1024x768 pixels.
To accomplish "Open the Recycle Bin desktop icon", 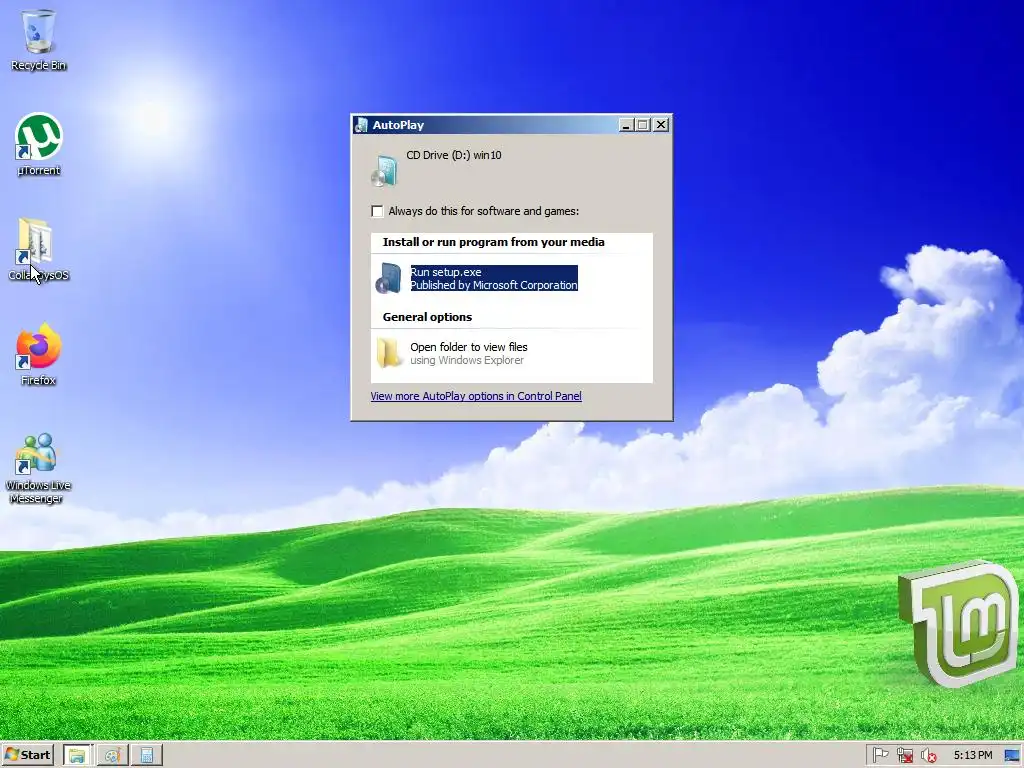I will pos(39,40).
